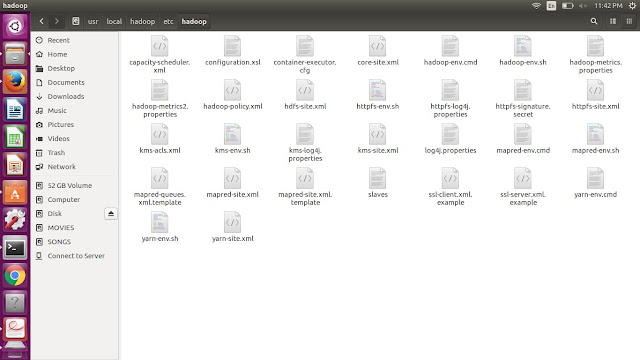
Task: Select the yarn-site.xml file icon
Action: tap(232, 222)
